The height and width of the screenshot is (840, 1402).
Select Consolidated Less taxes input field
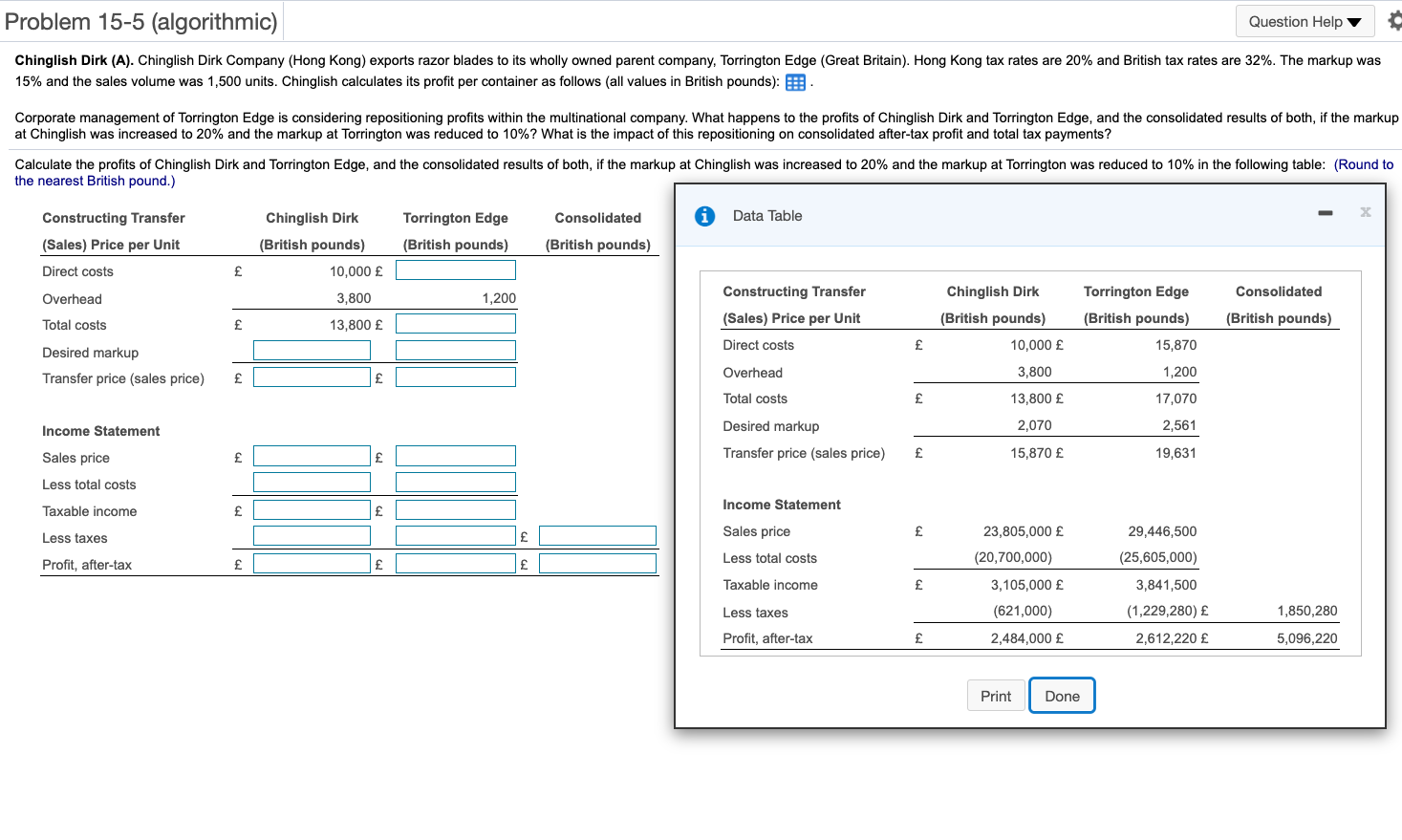[x=597, y=536]
